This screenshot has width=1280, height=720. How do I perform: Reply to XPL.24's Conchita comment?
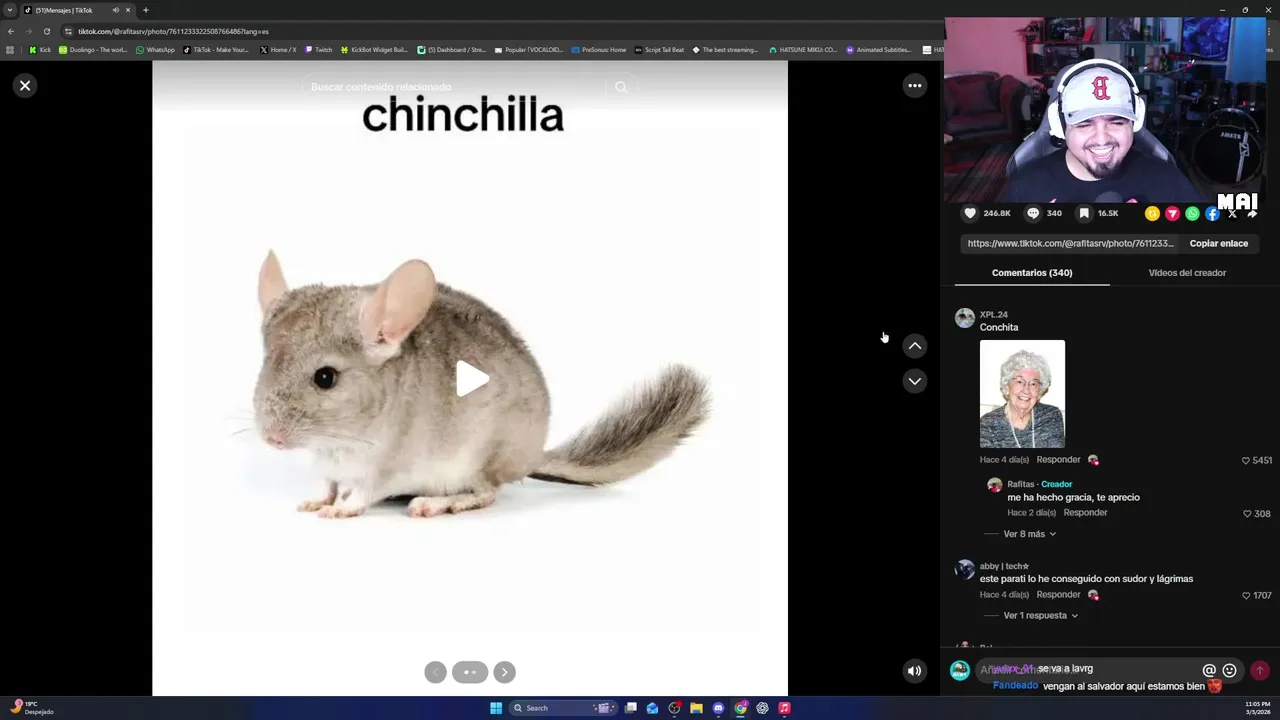[1058, 460]
